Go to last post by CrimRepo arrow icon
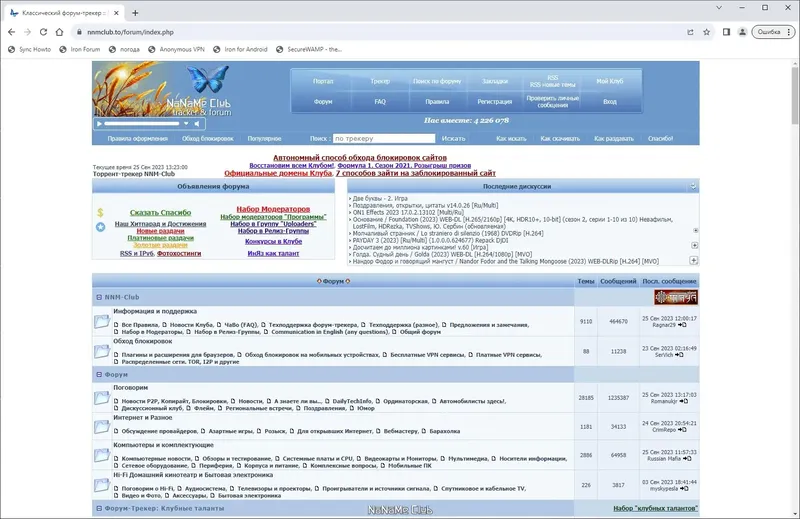The image size is (800, 519). click(x=682, y=430)
